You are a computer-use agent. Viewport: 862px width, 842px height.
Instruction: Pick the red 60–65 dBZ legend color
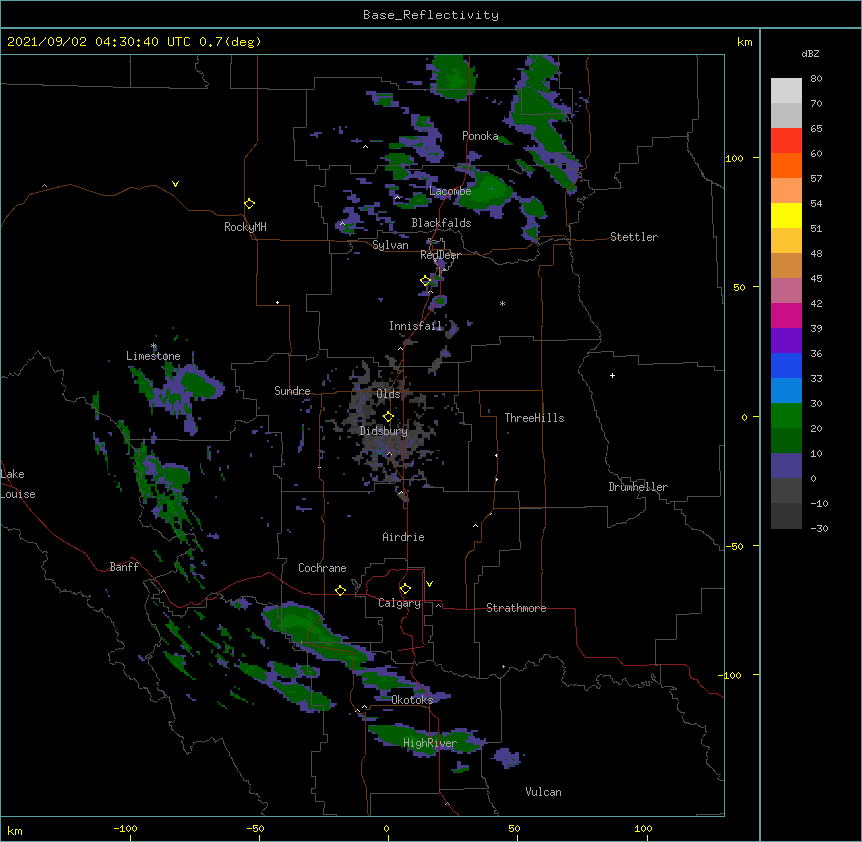pos(786,141)
